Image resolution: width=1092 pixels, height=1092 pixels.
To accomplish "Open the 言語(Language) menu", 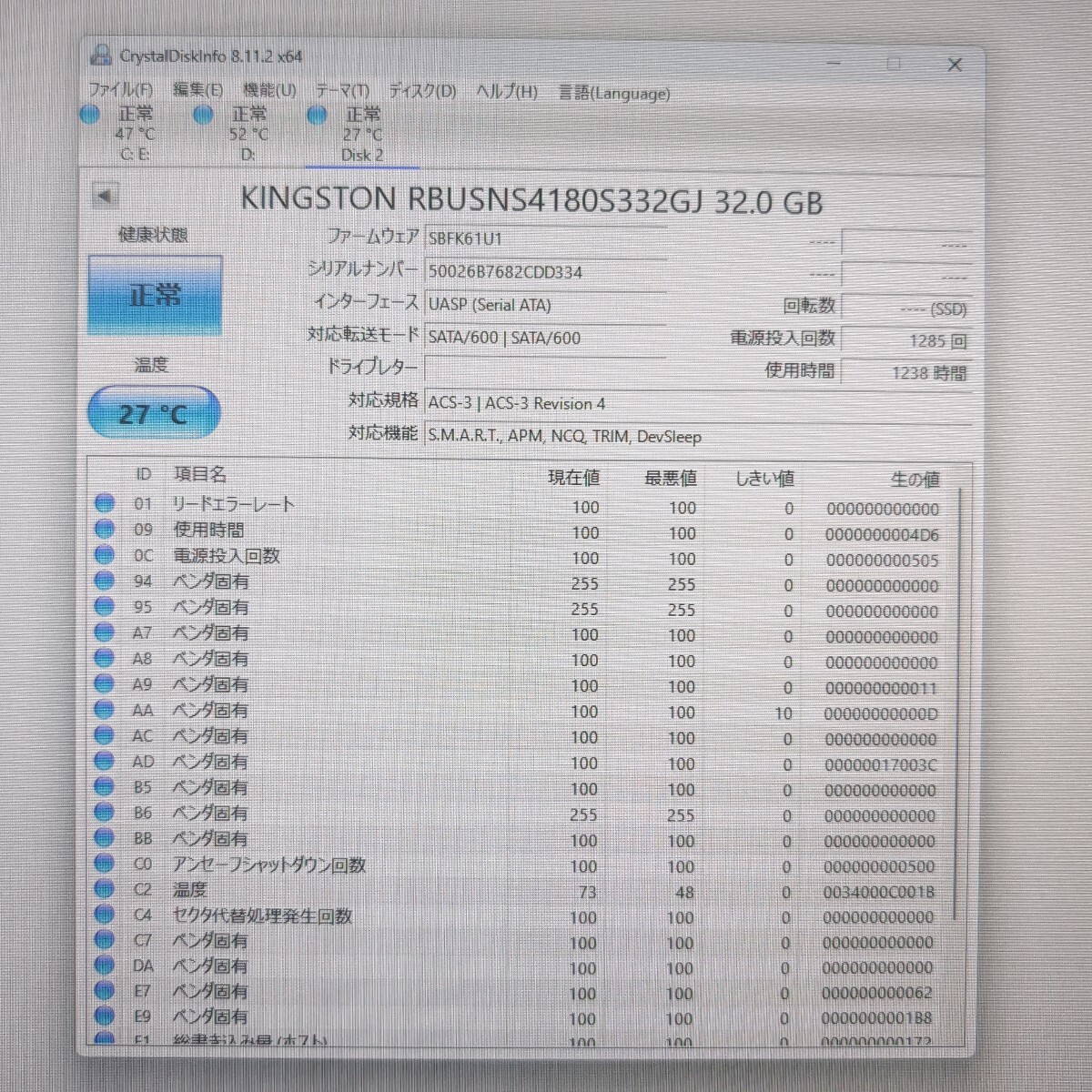I will [614, 93].
